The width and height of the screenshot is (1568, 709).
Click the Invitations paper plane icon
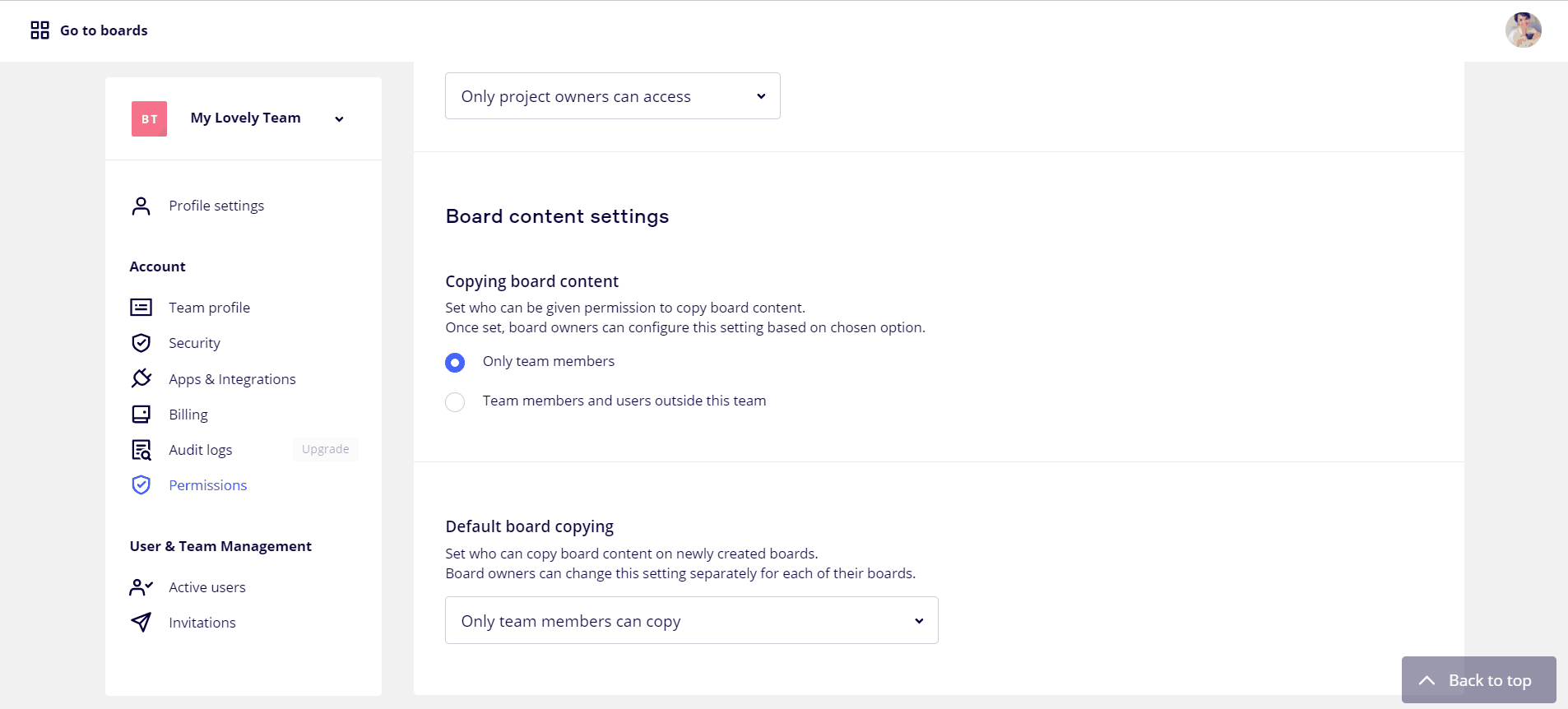click(x=141, y=623)
